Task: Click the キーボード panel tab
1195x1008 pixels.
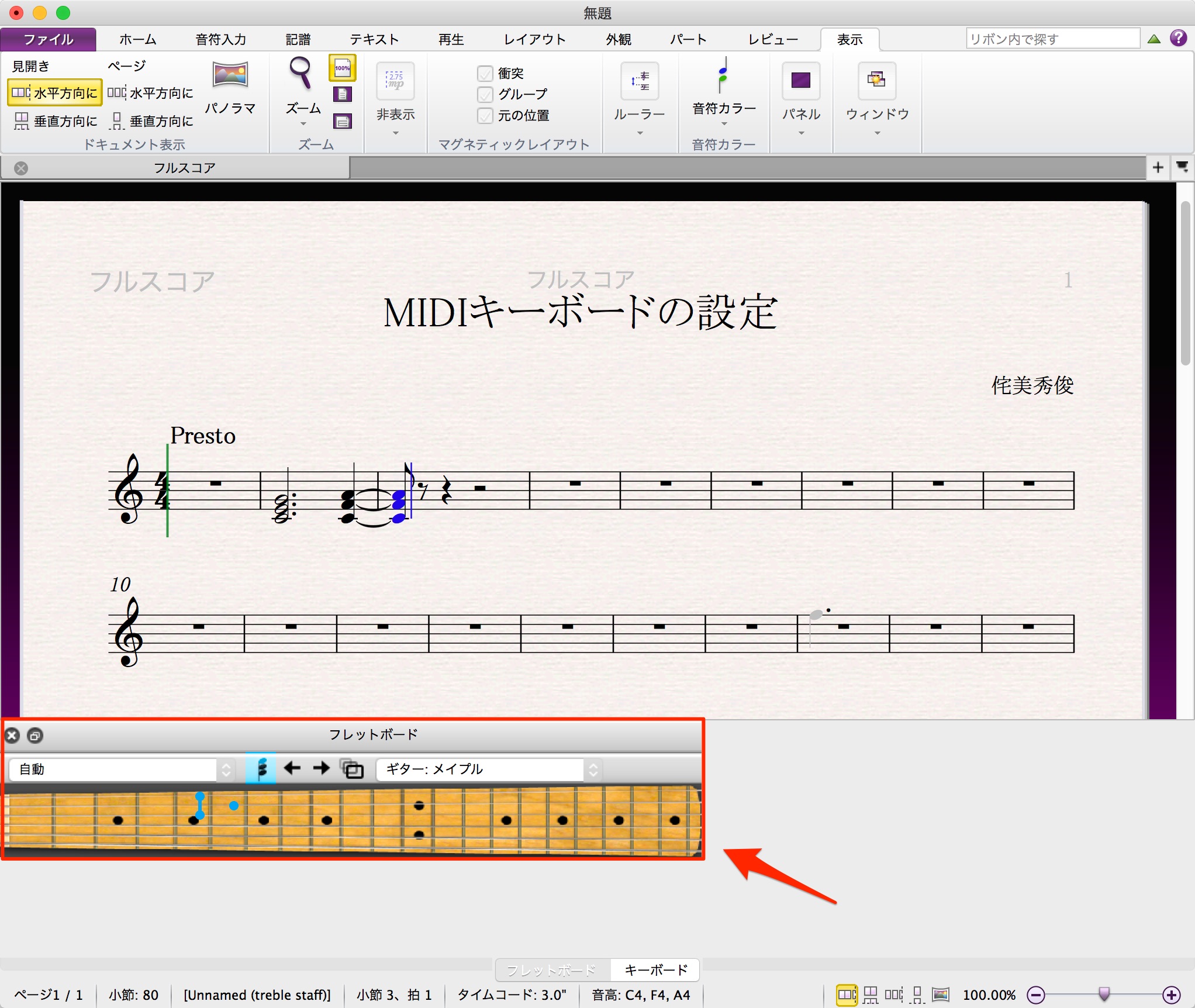Action: (x=655, y=970)
